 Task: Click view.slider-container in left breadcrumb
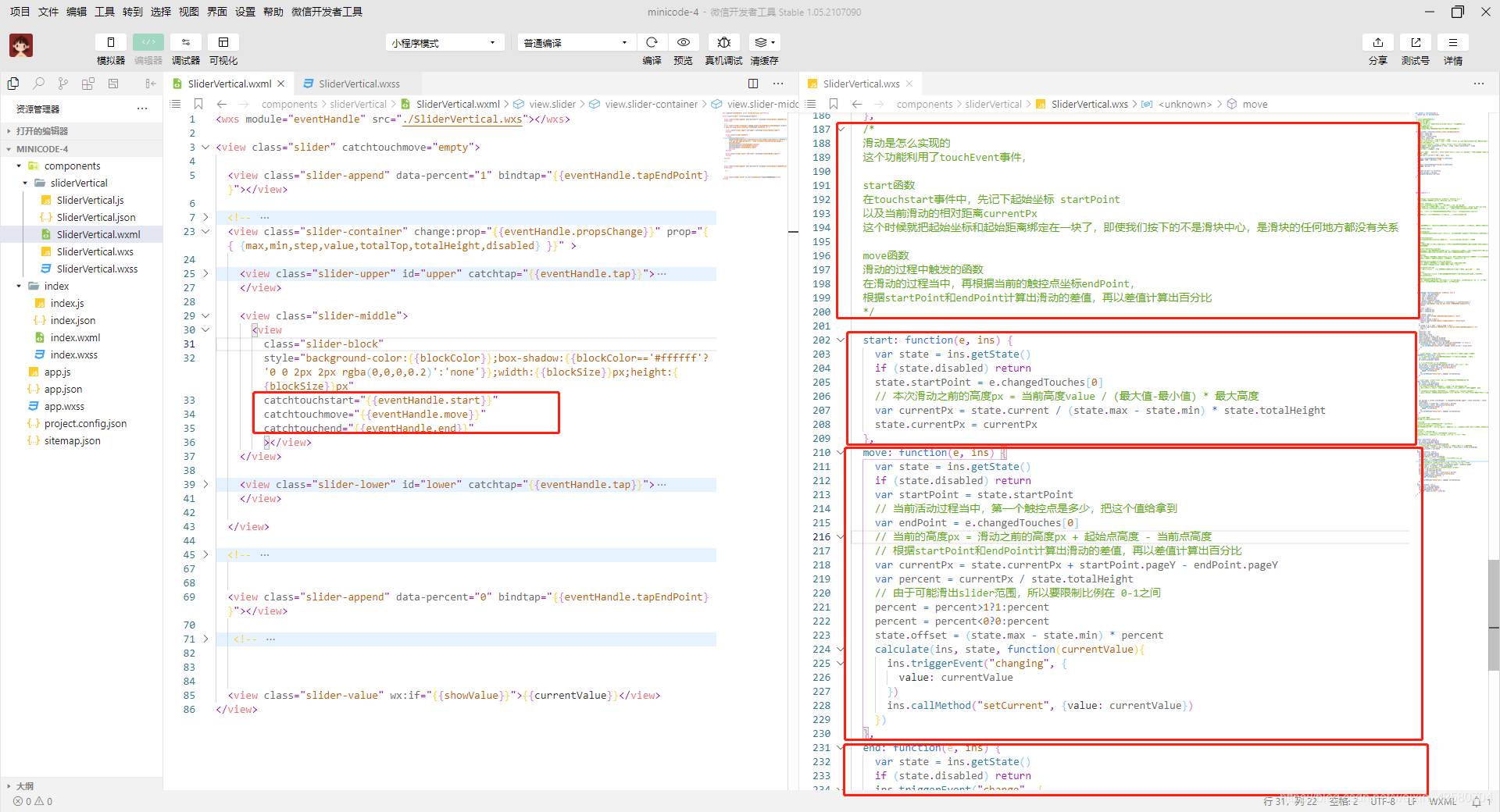(651, 104)
